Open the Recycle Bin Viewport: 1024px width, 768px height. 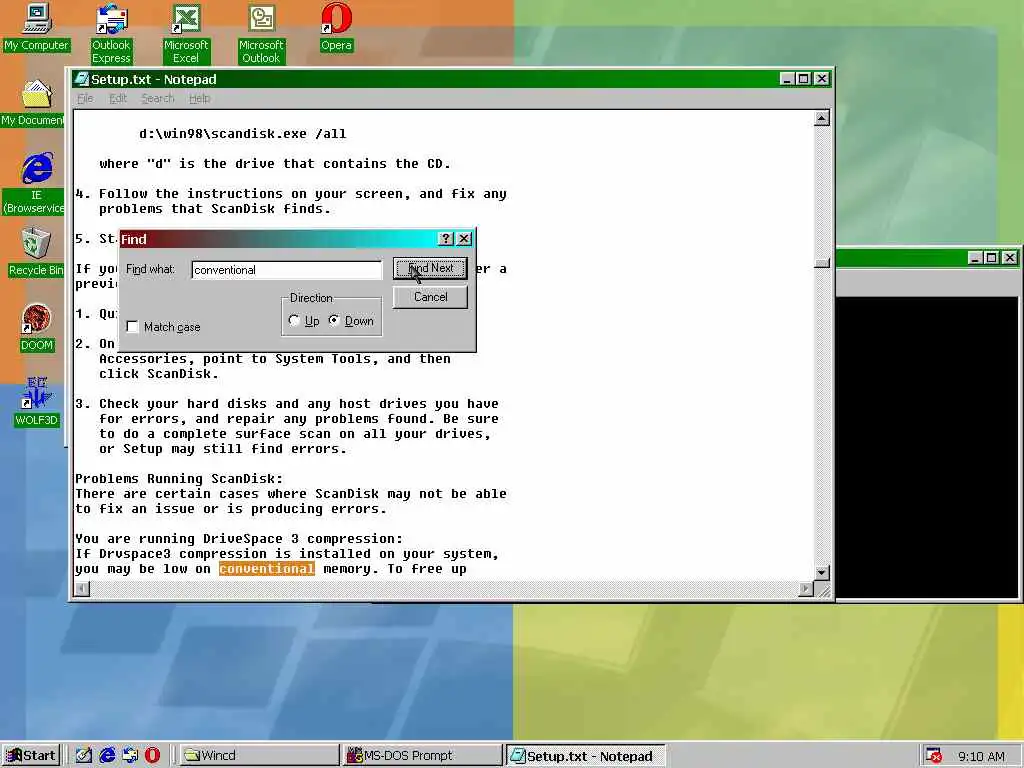point(36,251)
